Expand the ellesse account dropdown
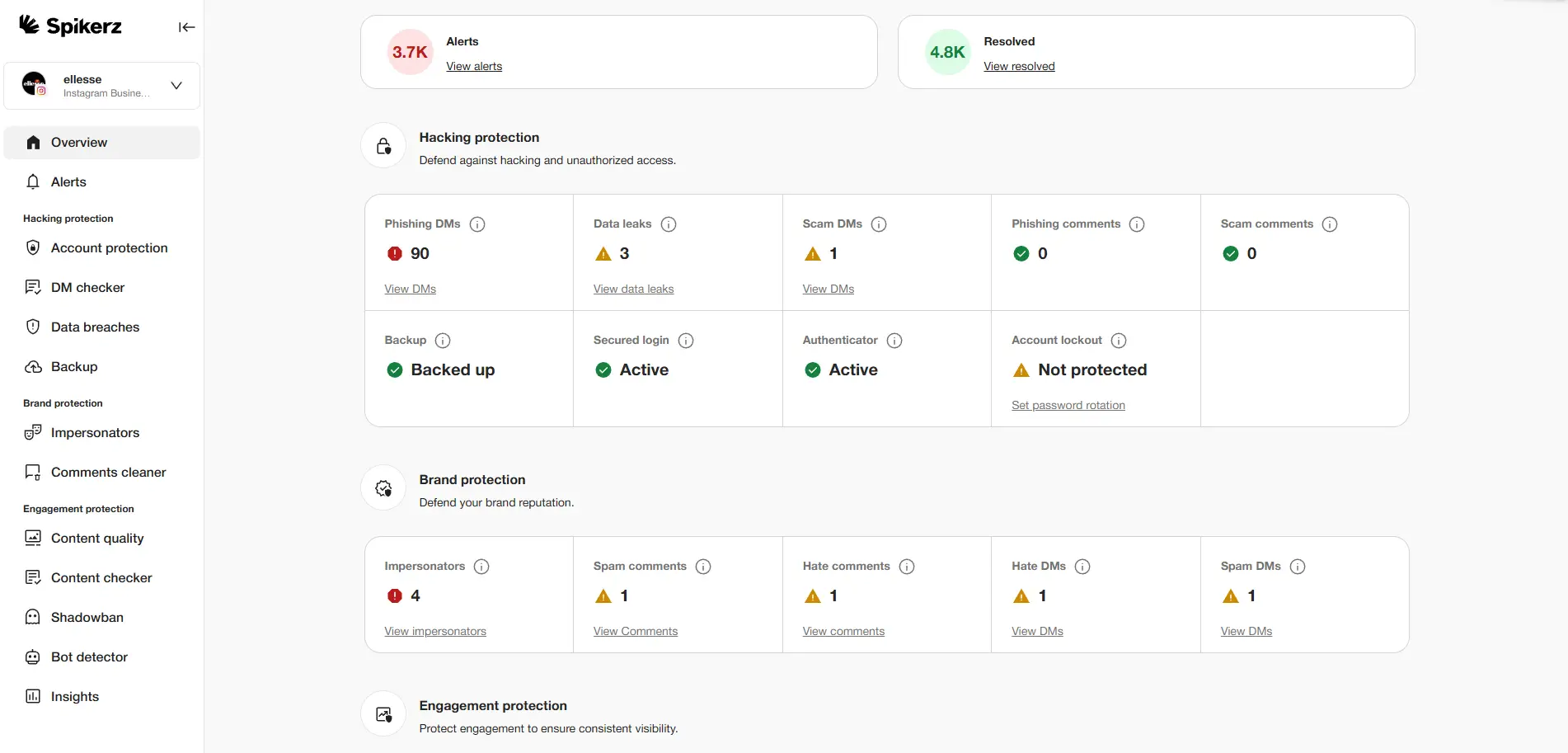 click(175, 85)
